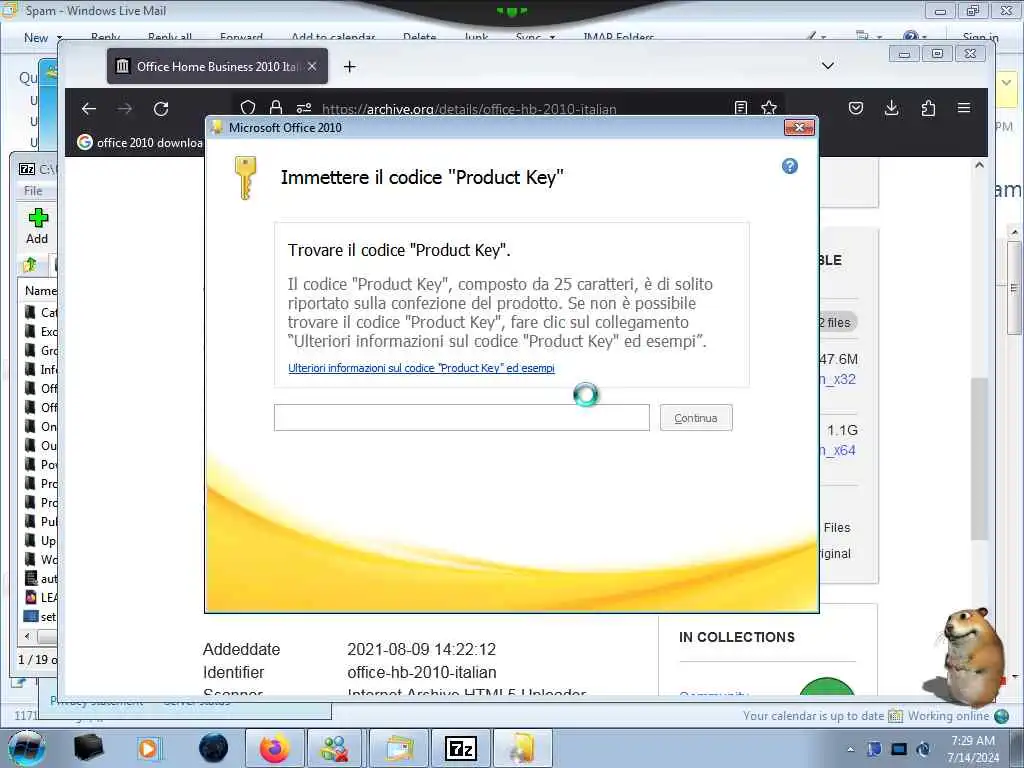Show hidden tray icons arrow
Screen dimensions: 1024x768
pos(850,750)
